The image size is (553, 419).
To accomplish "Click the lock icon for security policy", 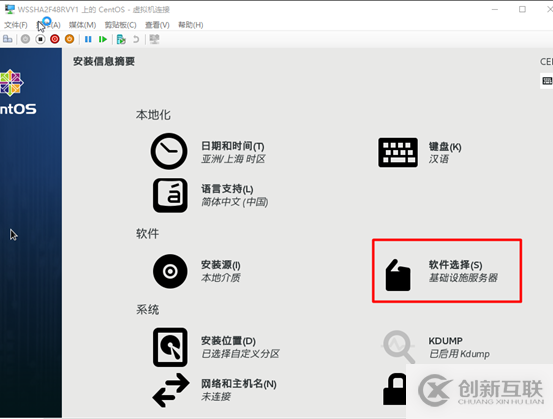I will click(x=395, y=389).
